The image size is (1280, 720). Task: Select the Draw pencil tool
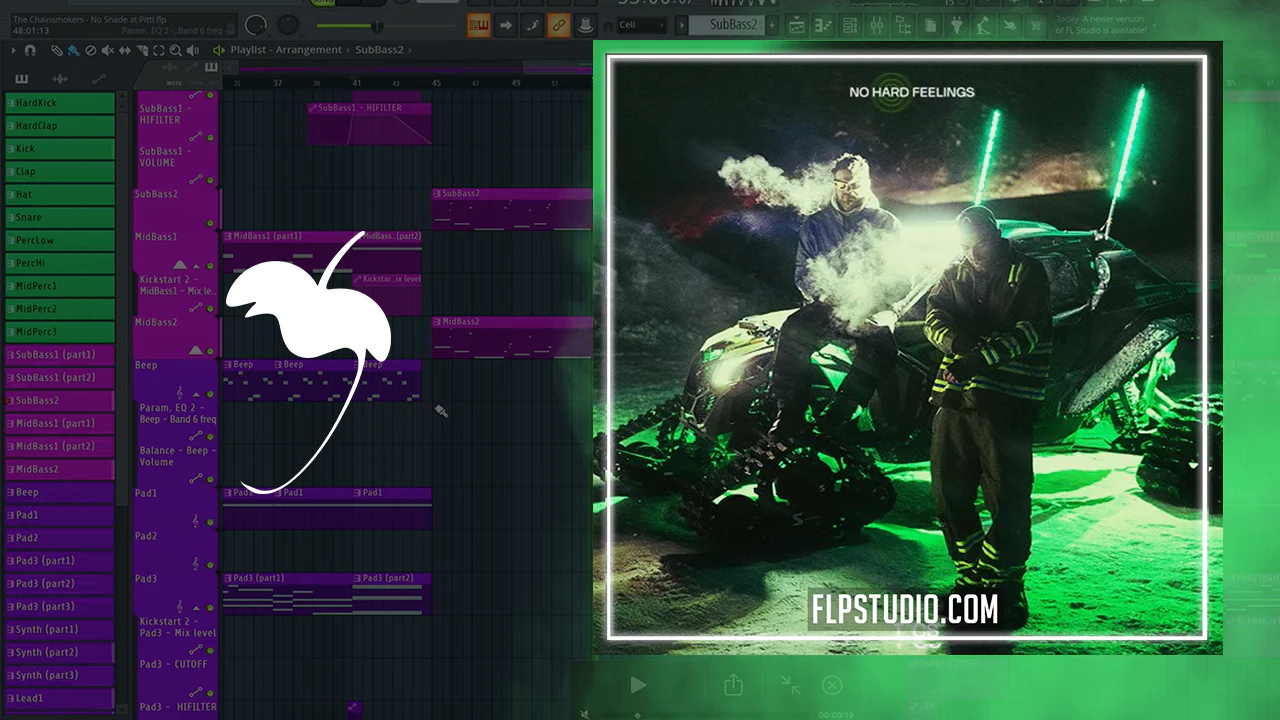pos(57,50)
